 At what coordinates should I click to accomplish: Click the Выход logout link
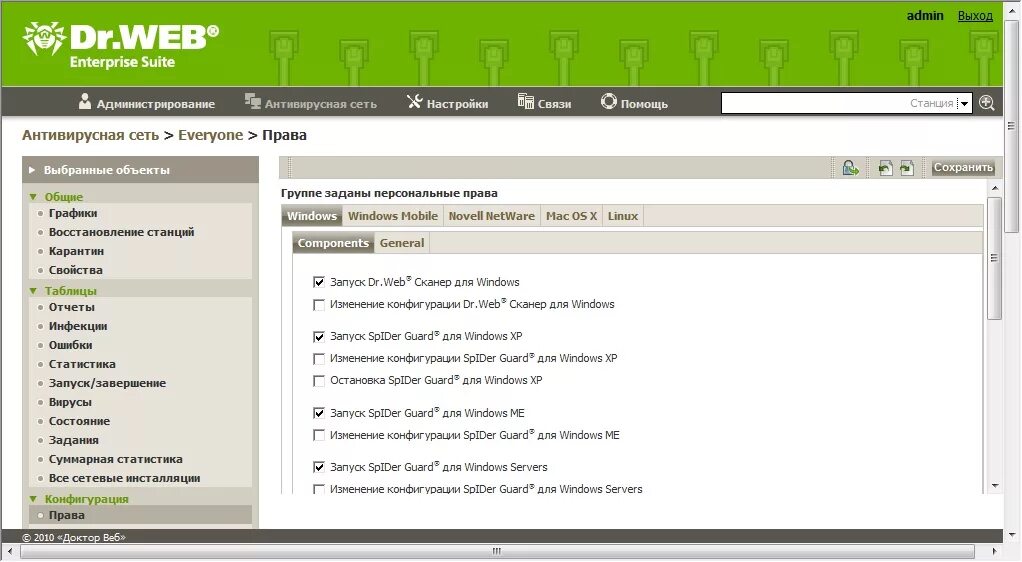pyautogui.click(x=975, y=16)
